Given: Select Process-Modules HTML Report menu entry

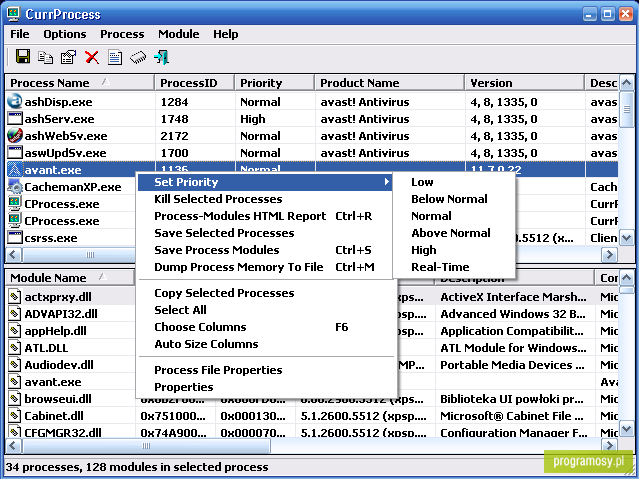Looking at the screenshot, I should click(x=265, y=216).
